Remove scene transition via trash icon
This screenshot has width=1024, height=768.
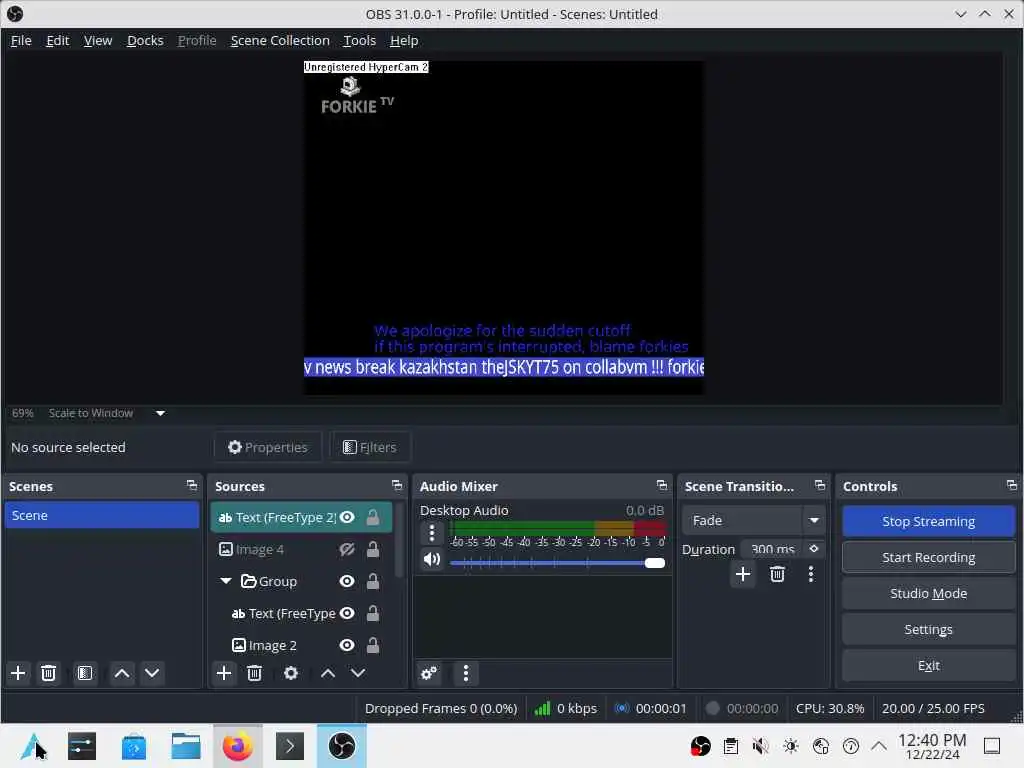click(777, 575)
